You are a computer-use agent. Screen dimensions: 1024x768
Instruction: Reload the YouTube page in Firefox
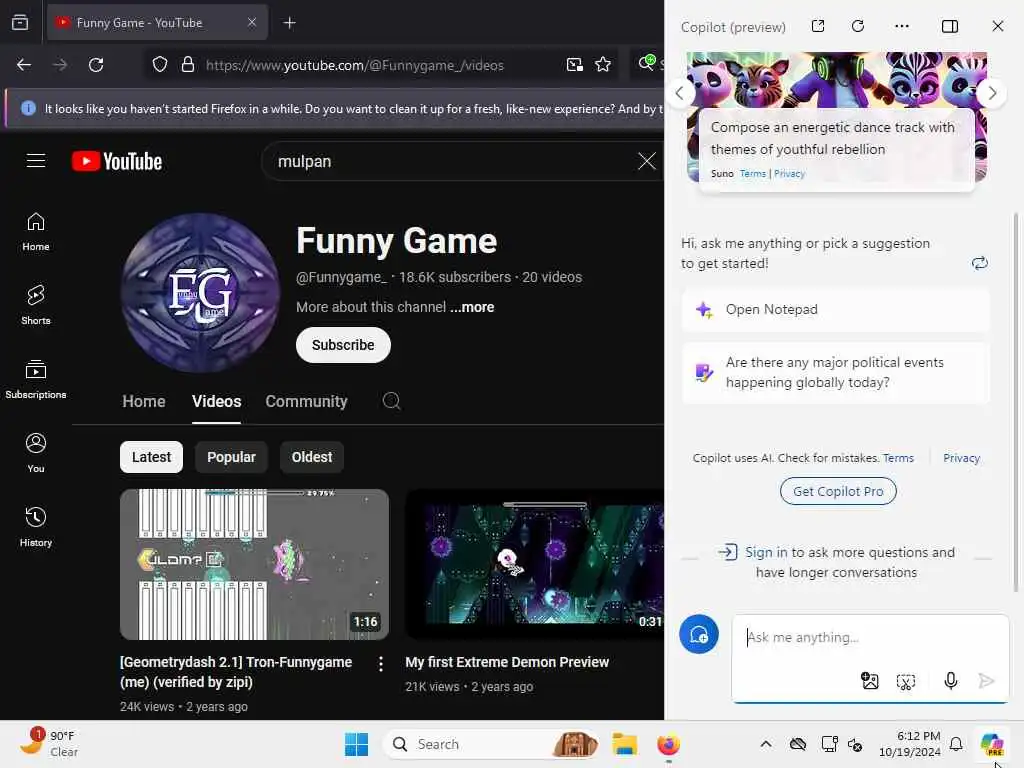[x=96, y=65]
